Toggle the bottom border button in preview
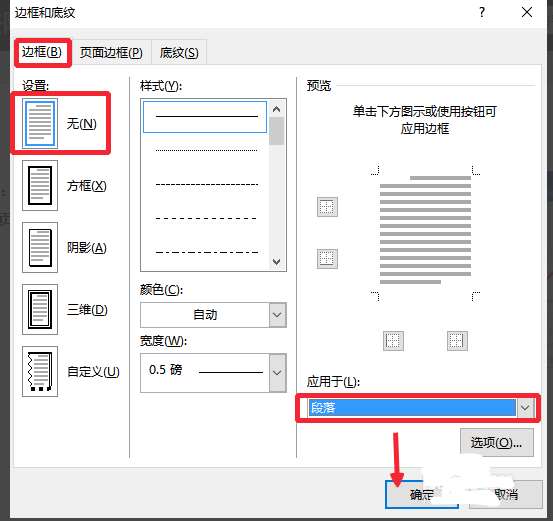This screenshot has height=521, width=553. [x=327, y=259]
